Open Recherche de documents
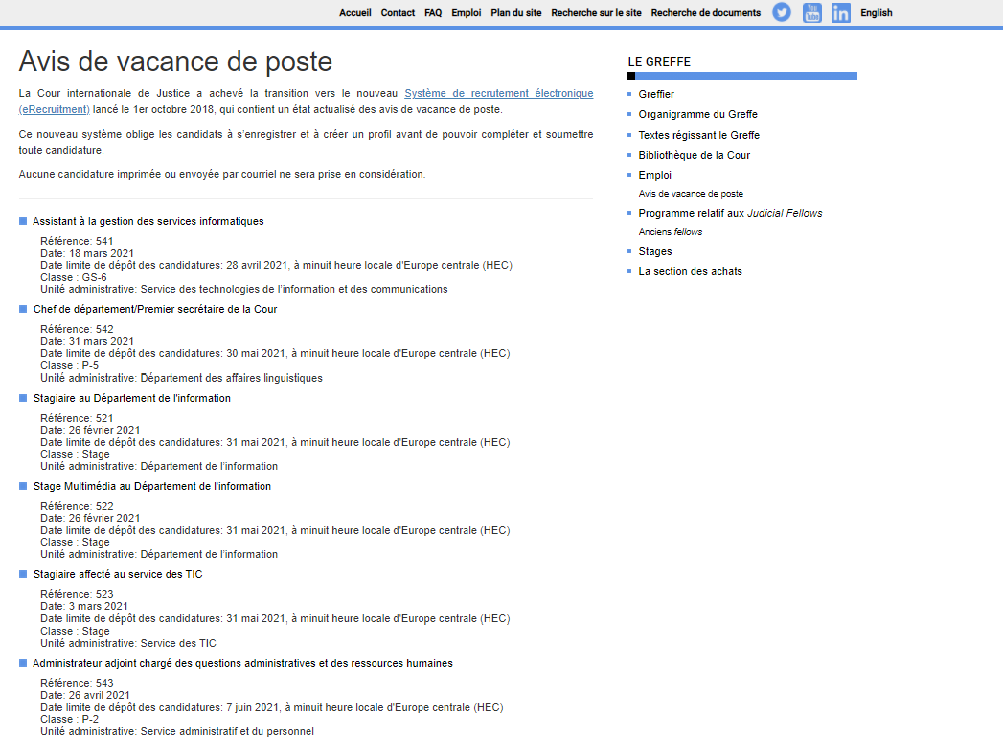This screenshot has height=747, width=1003. (706, 12)
